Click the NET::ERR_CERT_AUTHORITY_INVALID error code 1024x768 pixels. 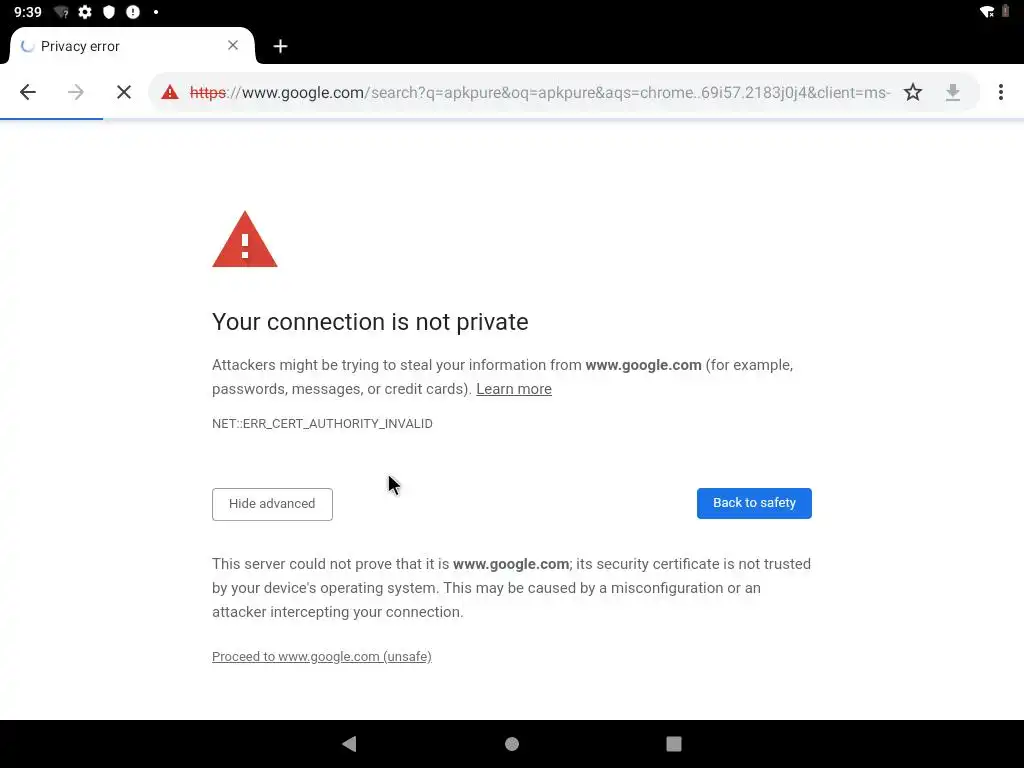[322, 423]
